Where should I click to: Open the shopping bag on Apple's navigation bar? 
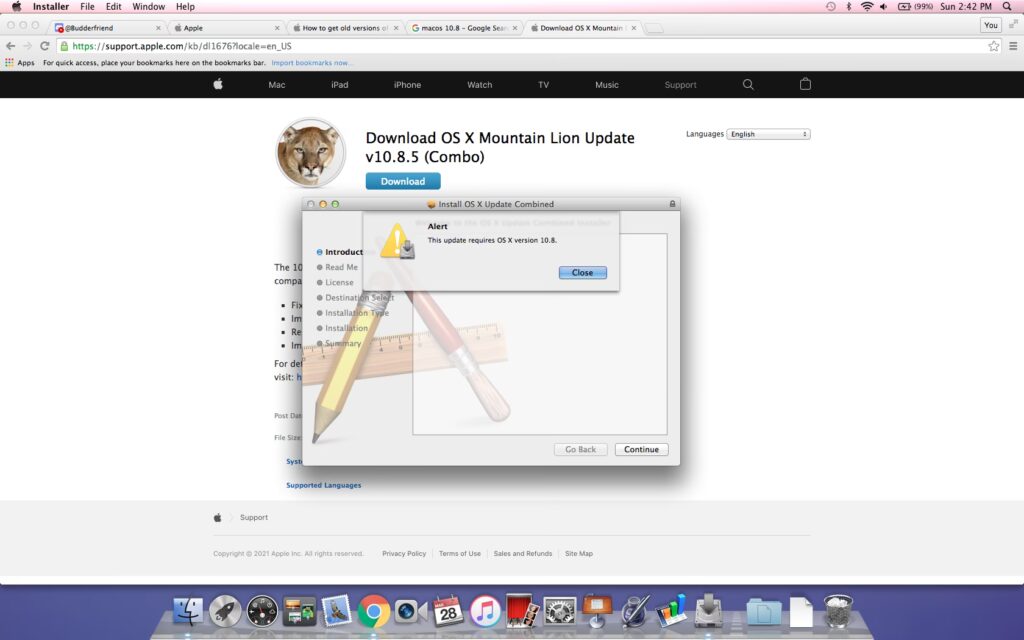805,85
